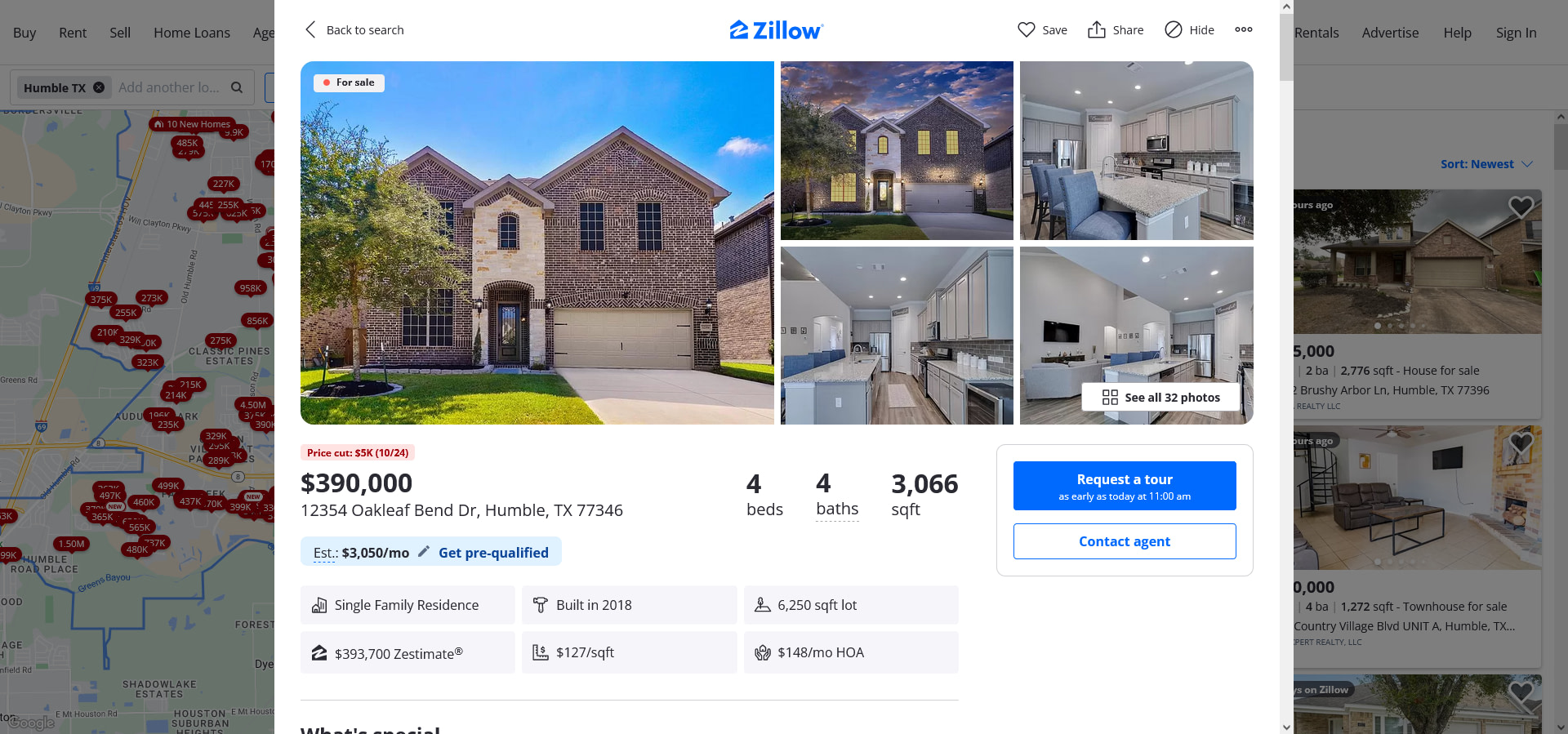
Task: Open baths details dotted-underline label
Action: pos(837,509)
